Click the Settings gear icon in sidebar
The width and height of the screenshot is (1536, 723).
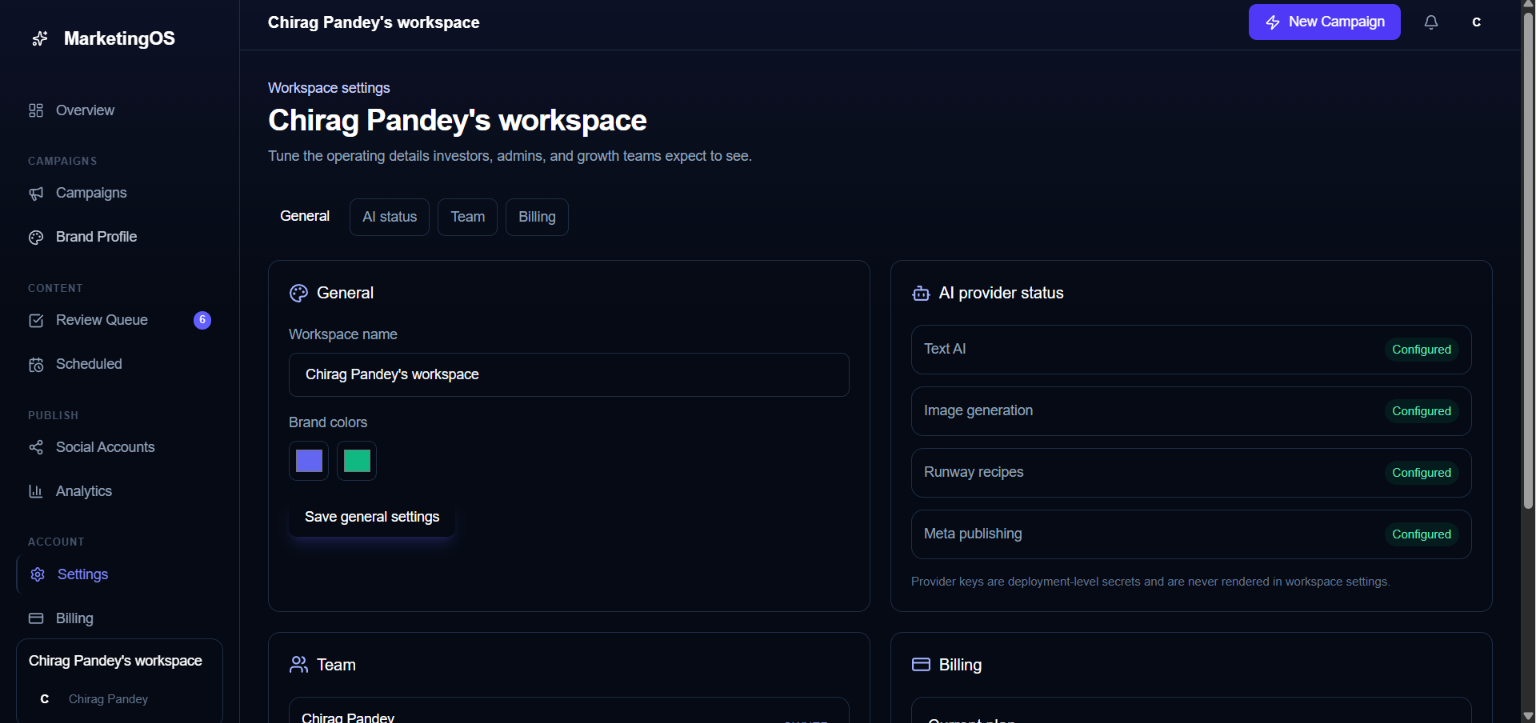(38, 574)
